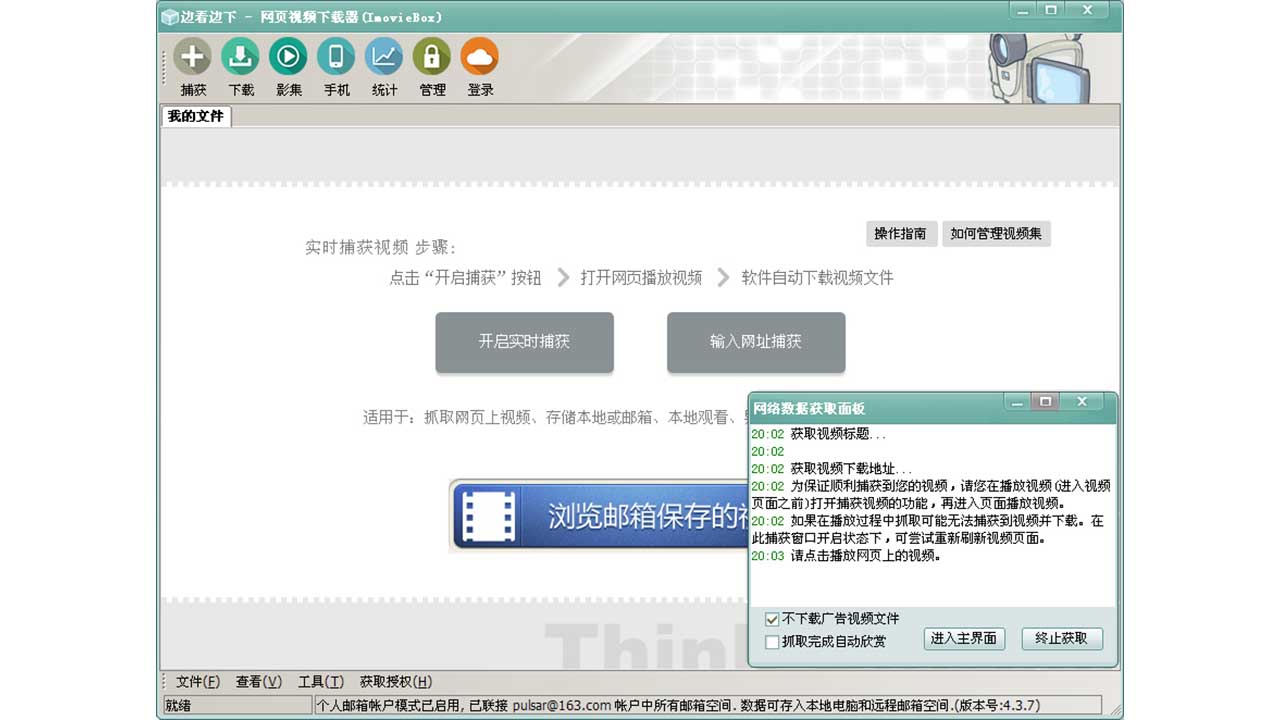The image size is (1280, 720).
Task: Switch to the 我的文件 tab
Action: click(195, 116)
